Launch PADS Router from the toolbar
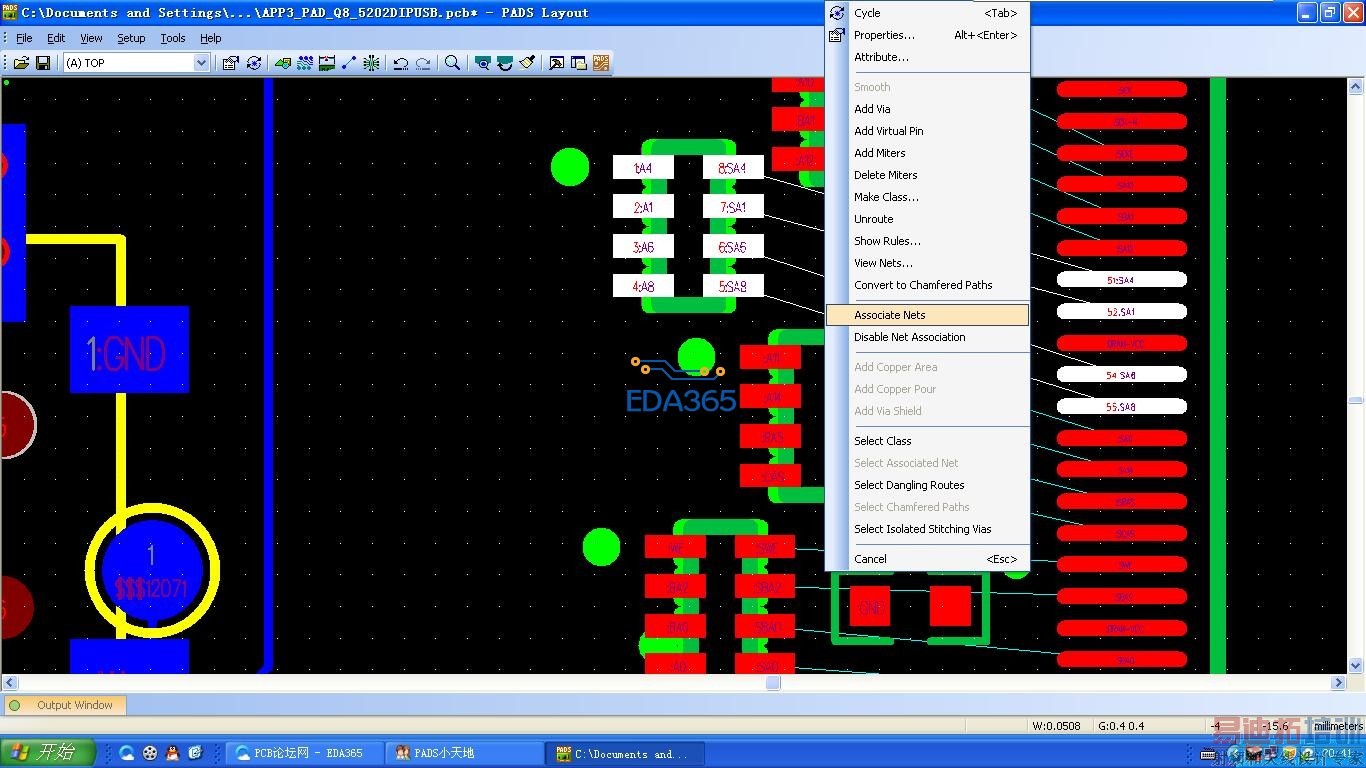The width and height of the screenshot is (1366, 768). coord(601,63)
